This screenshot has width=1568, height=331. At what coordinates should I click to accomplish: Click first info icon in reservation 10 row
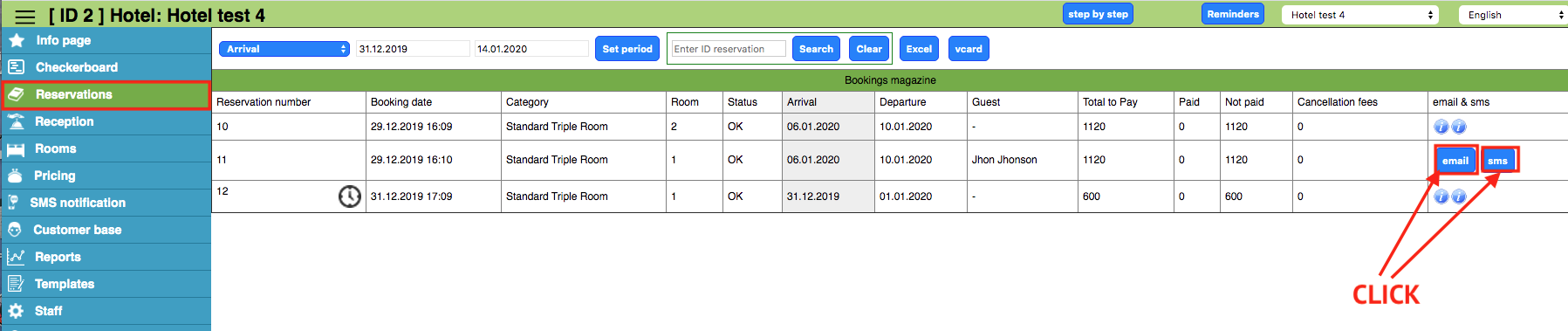pos(1441,127)
